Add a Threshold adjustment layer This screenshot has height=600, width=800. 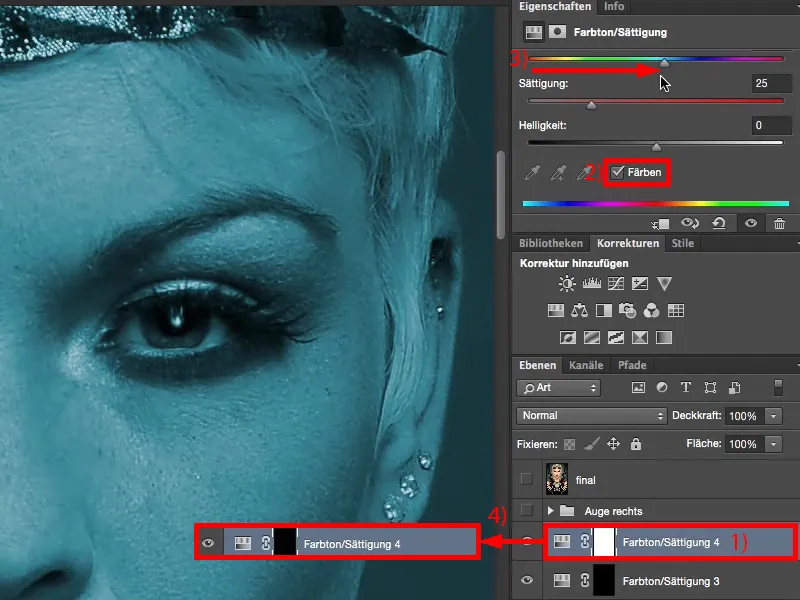click(616, 337)
